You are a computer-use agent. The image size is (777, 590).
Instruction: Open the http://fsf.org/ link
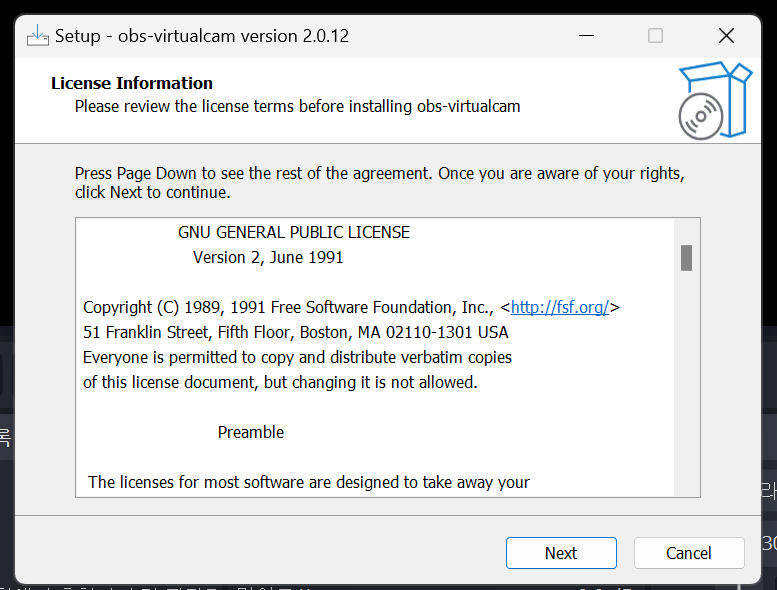click(x=559, y=308)
